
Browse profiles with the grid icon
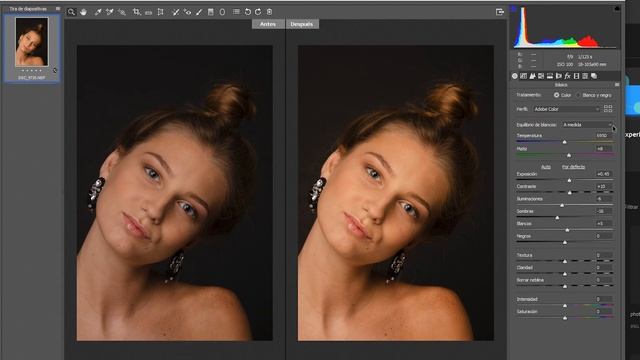(608, 109)
